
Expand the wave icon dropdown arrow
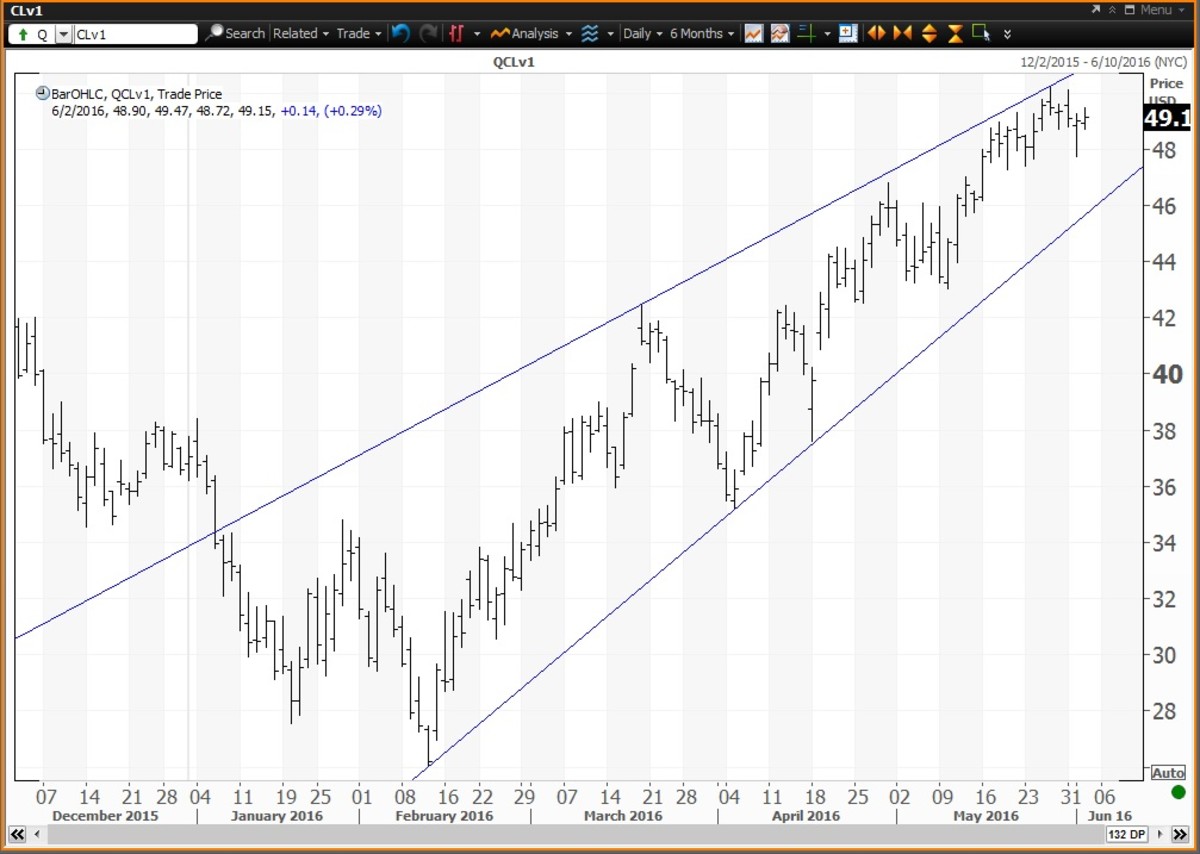610,34
